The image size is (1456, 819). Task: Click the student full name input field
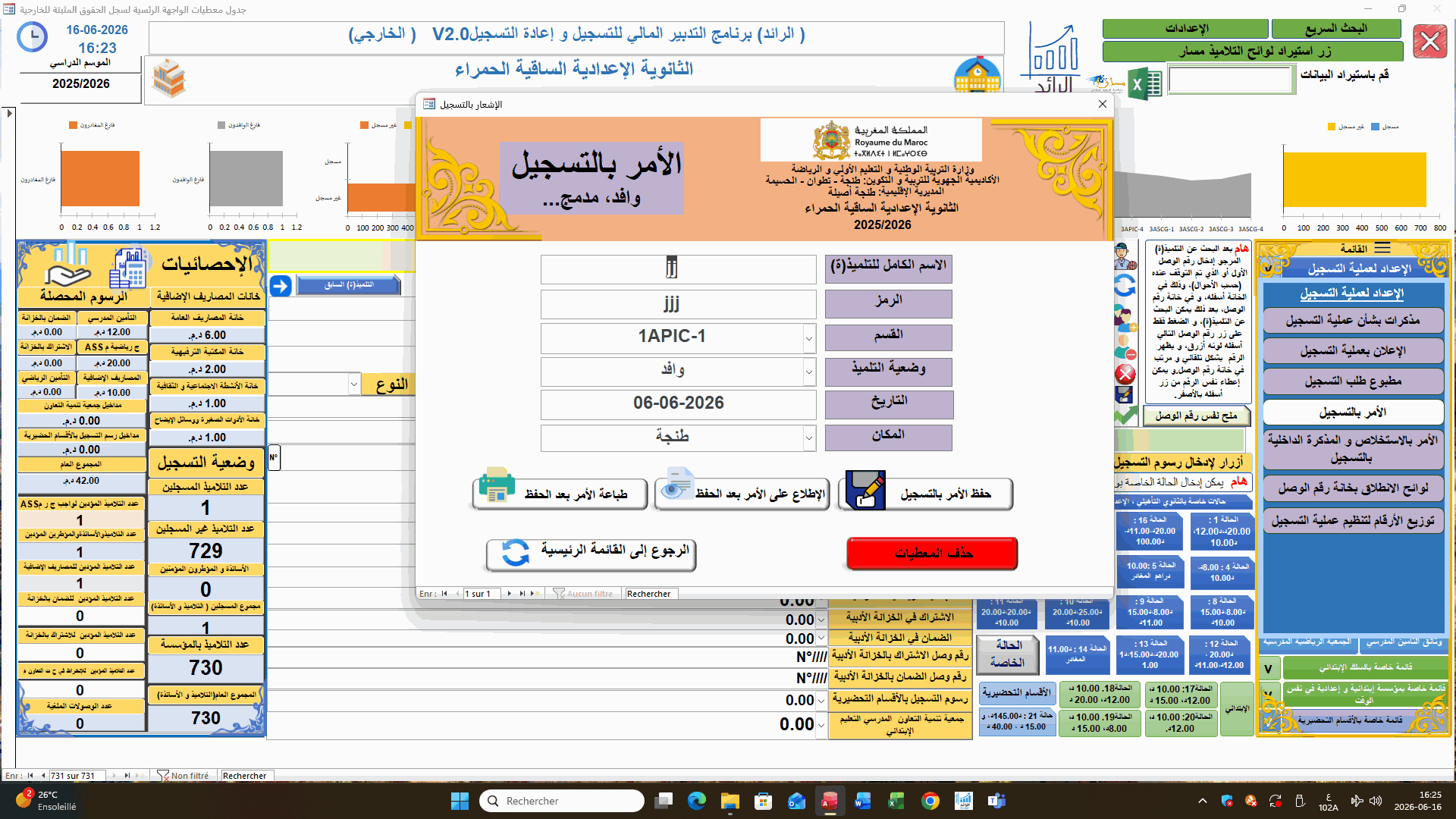coord(678,268)
